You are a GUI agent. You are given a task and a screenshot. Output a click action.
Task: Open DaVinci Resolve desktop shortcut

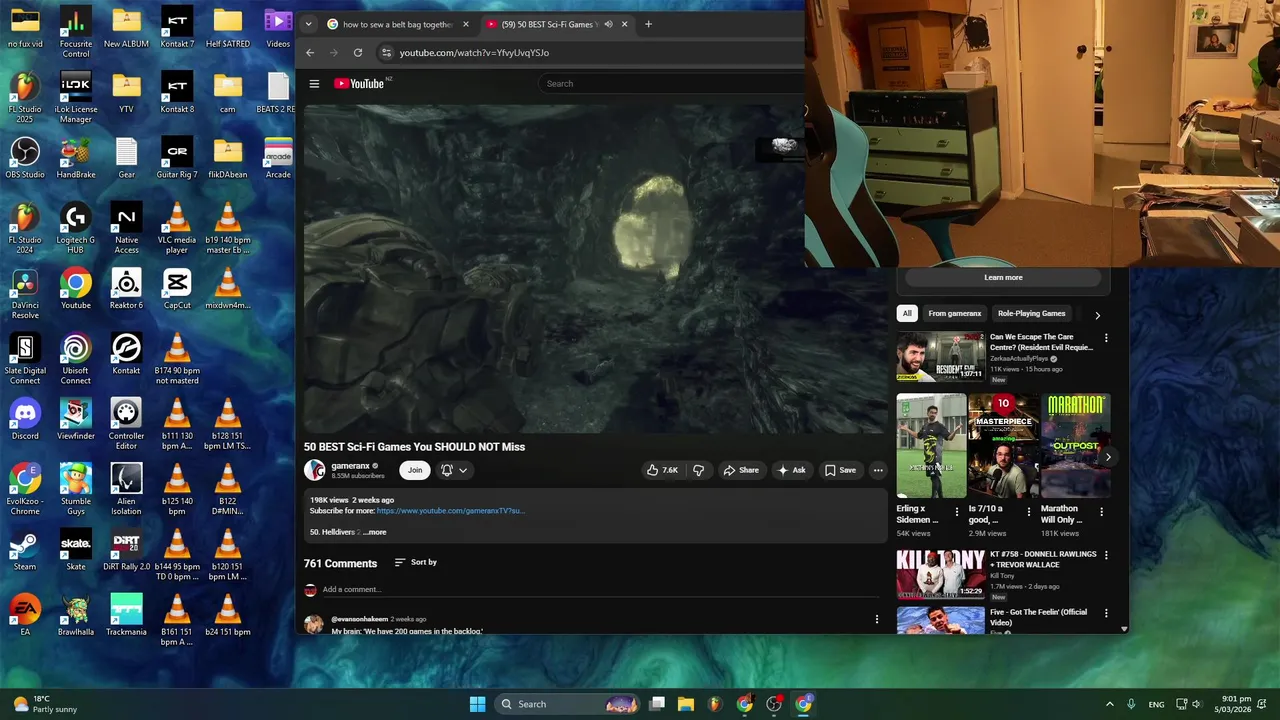[x=25, y=294]
